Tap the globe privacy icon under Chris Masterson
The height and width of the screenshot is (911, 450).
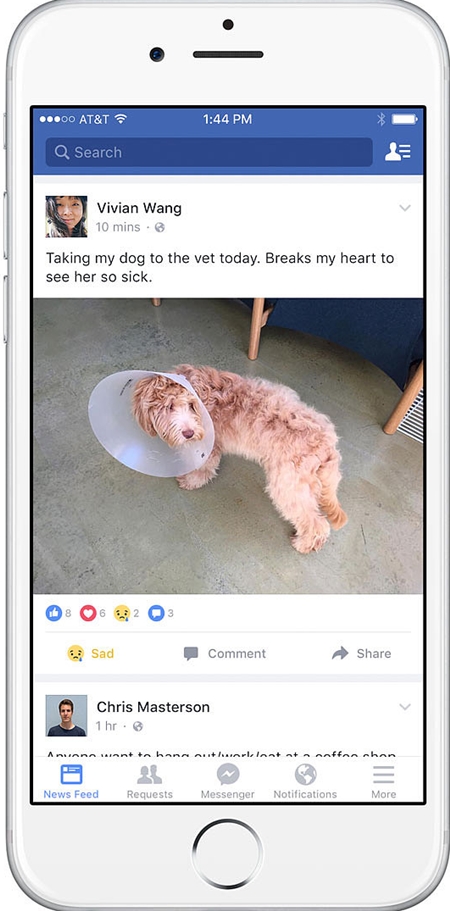pos(138,726)
